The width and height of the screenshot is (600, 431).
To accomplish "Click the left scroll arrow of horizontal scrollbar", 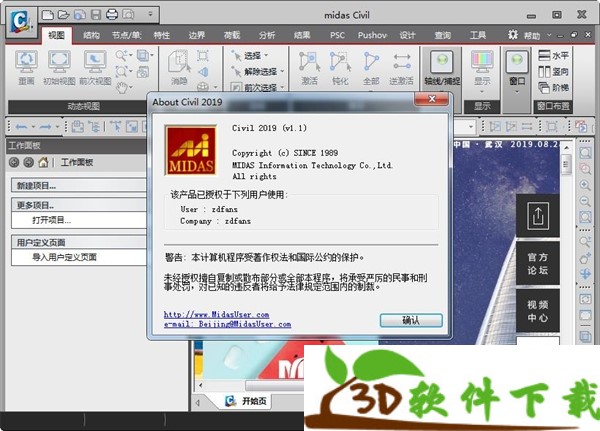I will point(201,385).
